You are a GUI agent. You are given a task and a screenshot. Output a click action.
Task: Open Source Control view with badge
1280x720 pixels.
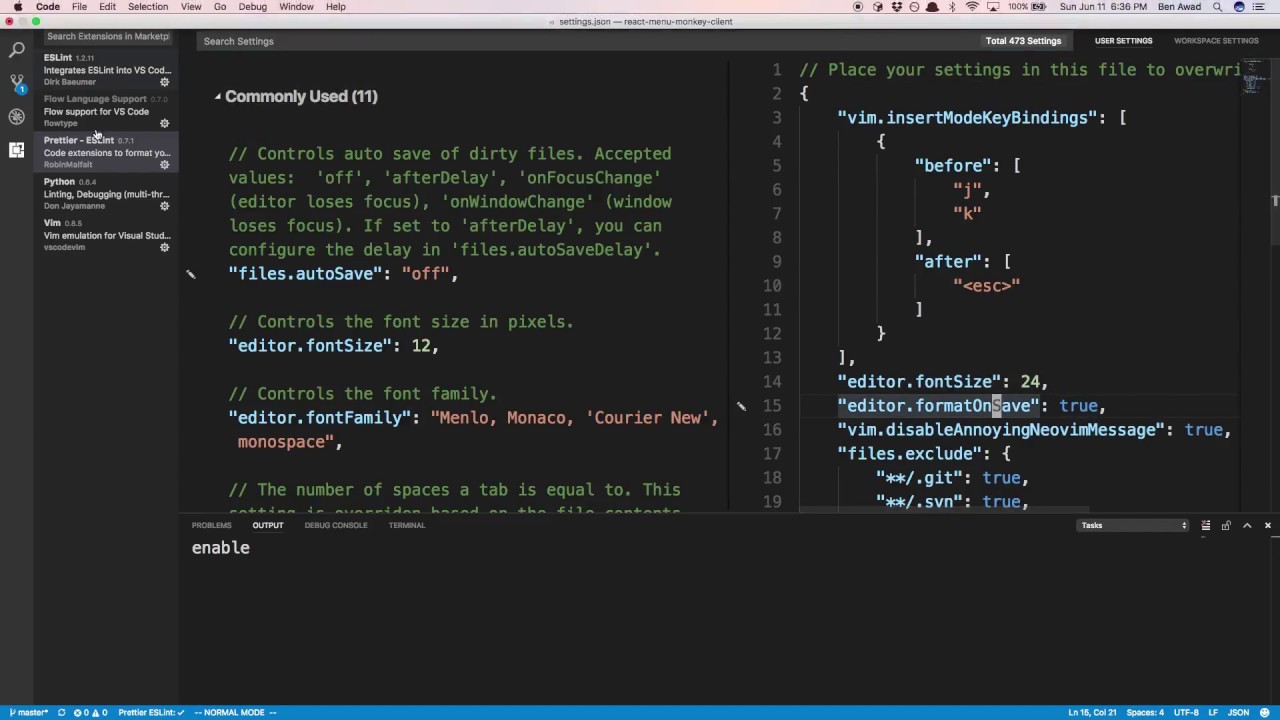pos(16,82)
